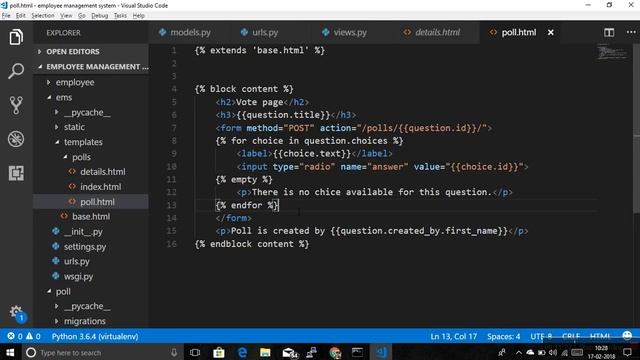Open base.html in the file tree

(91, 217)
